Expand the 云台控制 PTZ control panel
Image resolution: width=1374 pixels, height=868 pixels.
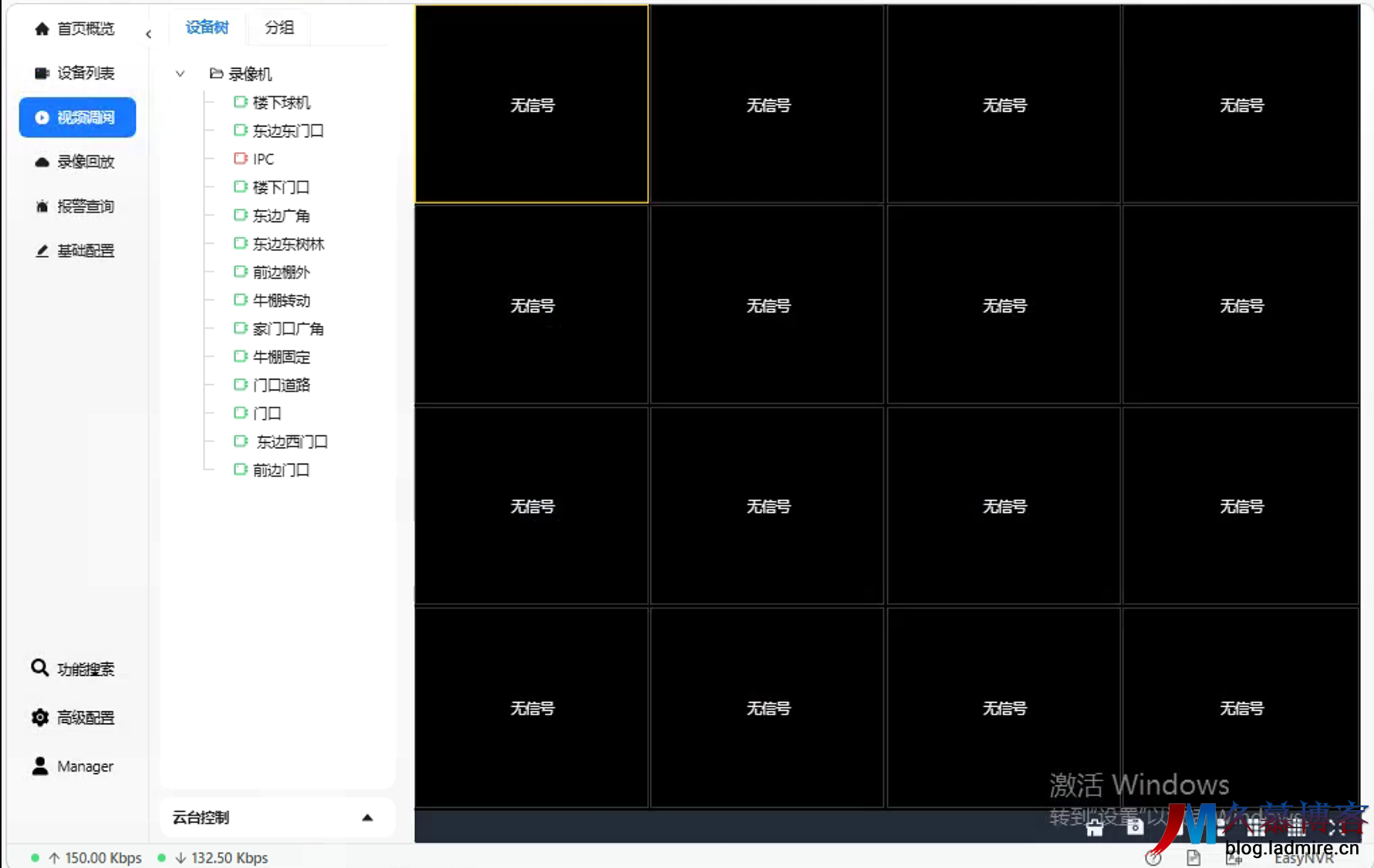point(367,818)
